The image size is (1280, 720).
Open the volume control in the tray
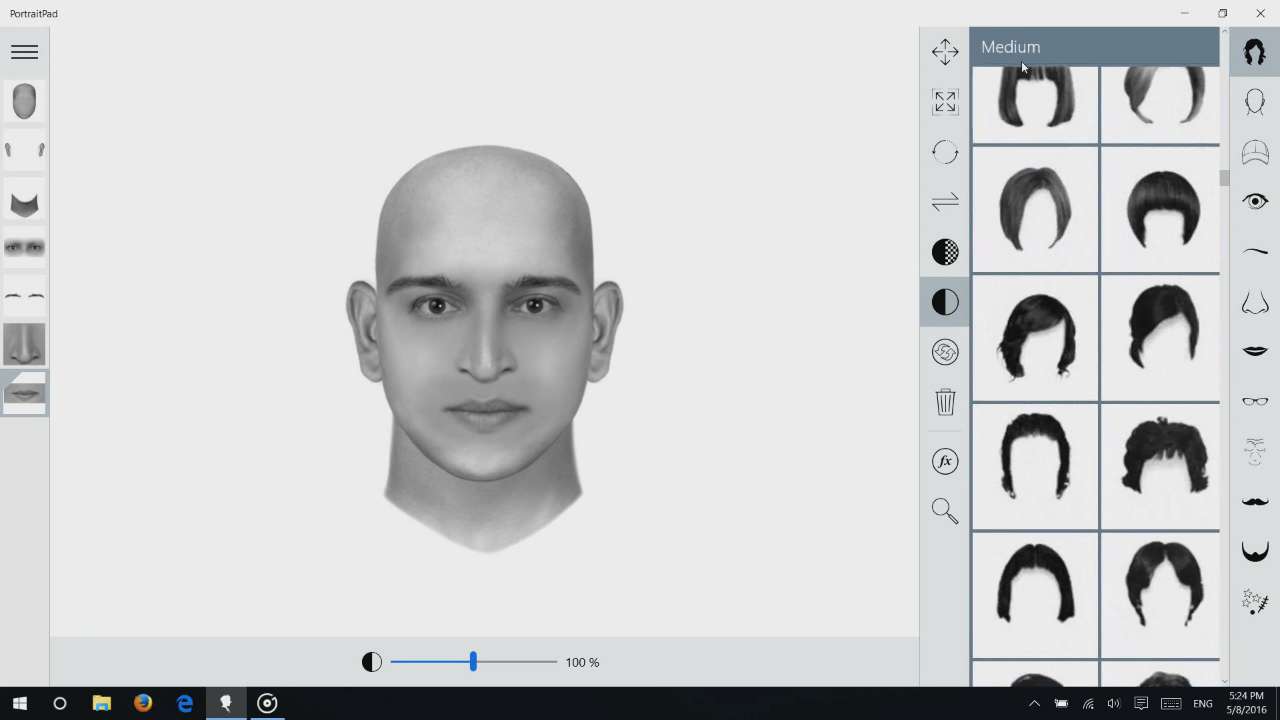click(x=1113, y=704)
